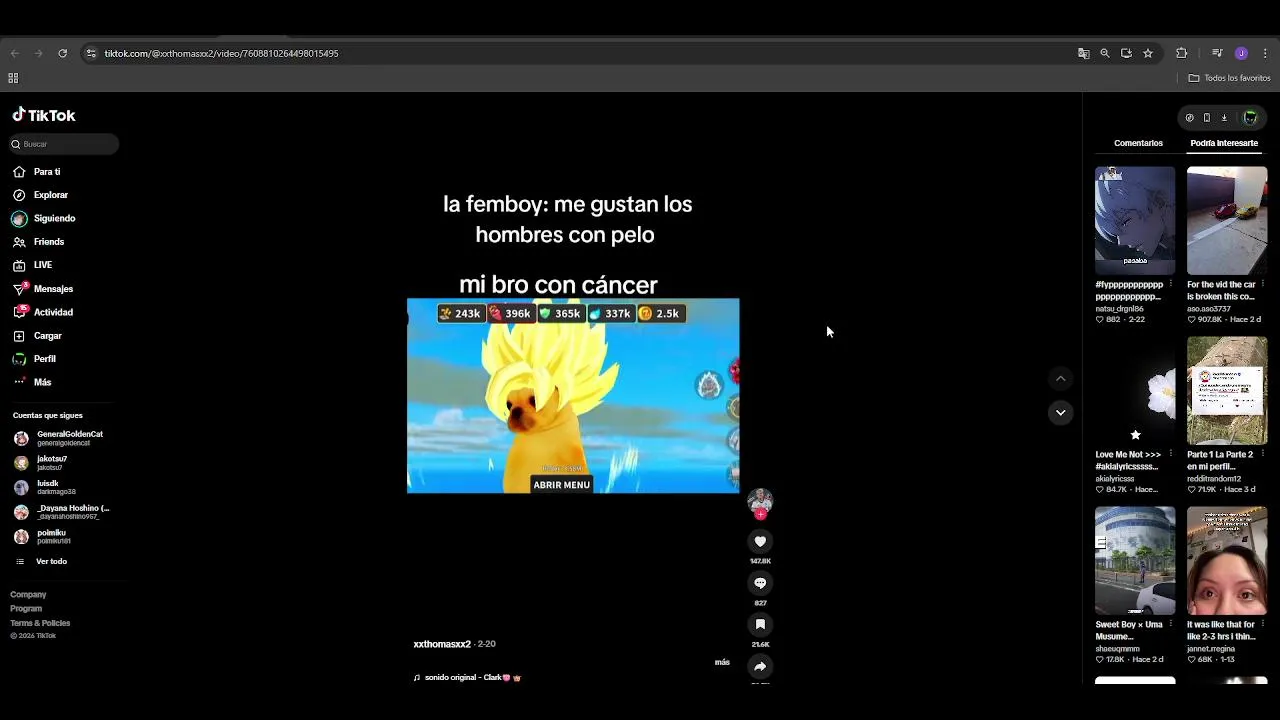Click the download desktop app icon
This screenshot has width=1280, height=720.
tap(1224, 118)
